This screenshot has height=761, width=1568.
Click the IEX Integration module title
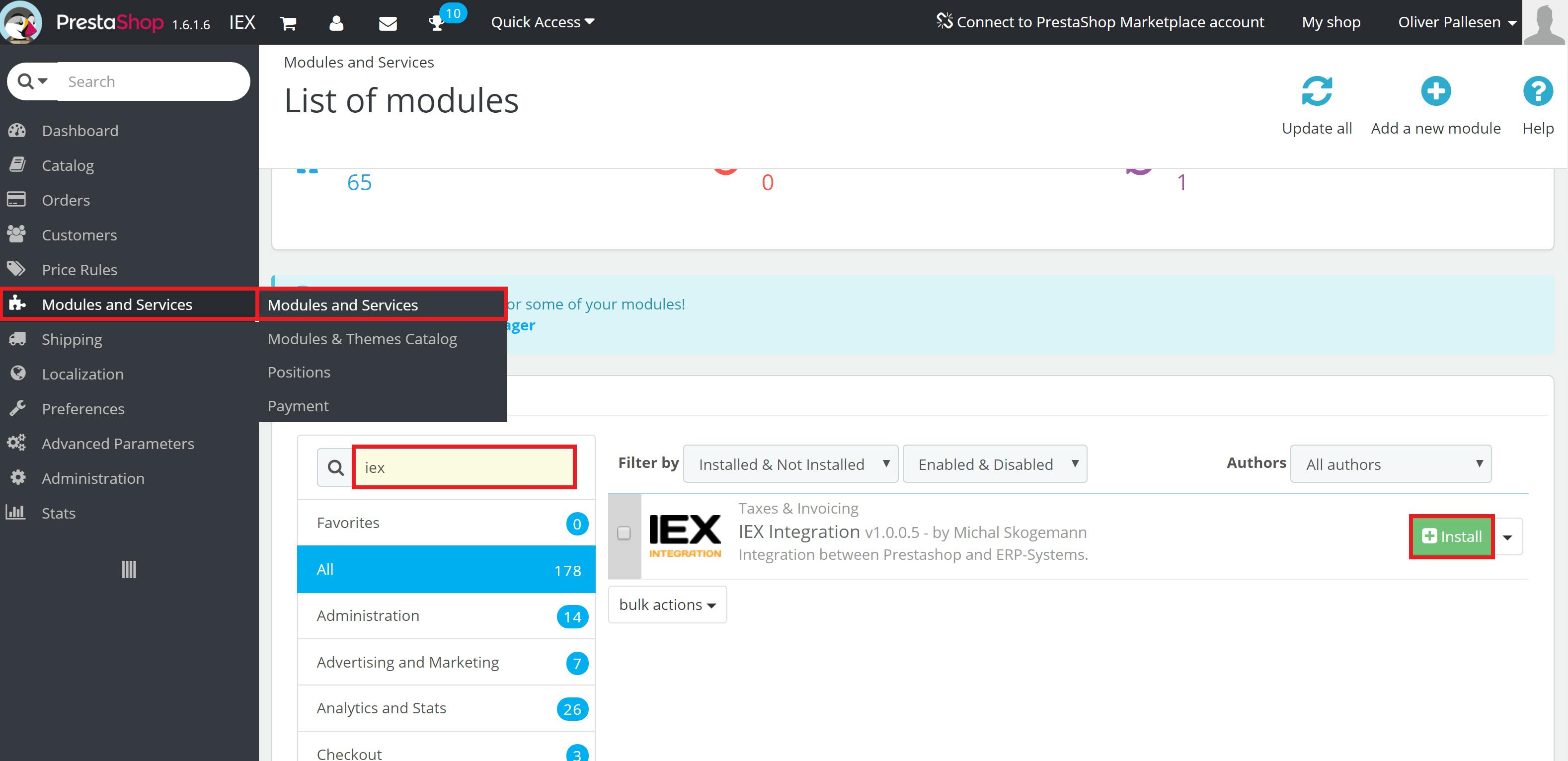tap(798, 532)
